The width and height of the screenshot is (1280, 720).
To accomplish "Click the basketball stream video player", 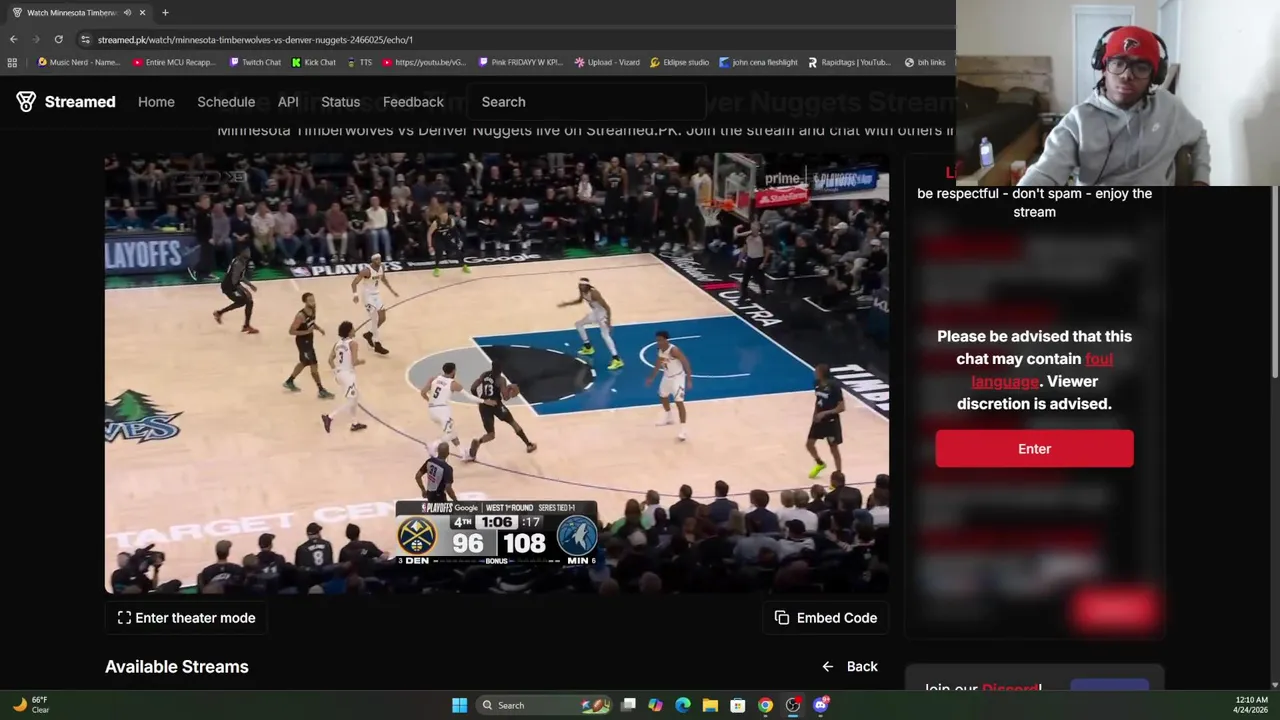I will point(497,373).
